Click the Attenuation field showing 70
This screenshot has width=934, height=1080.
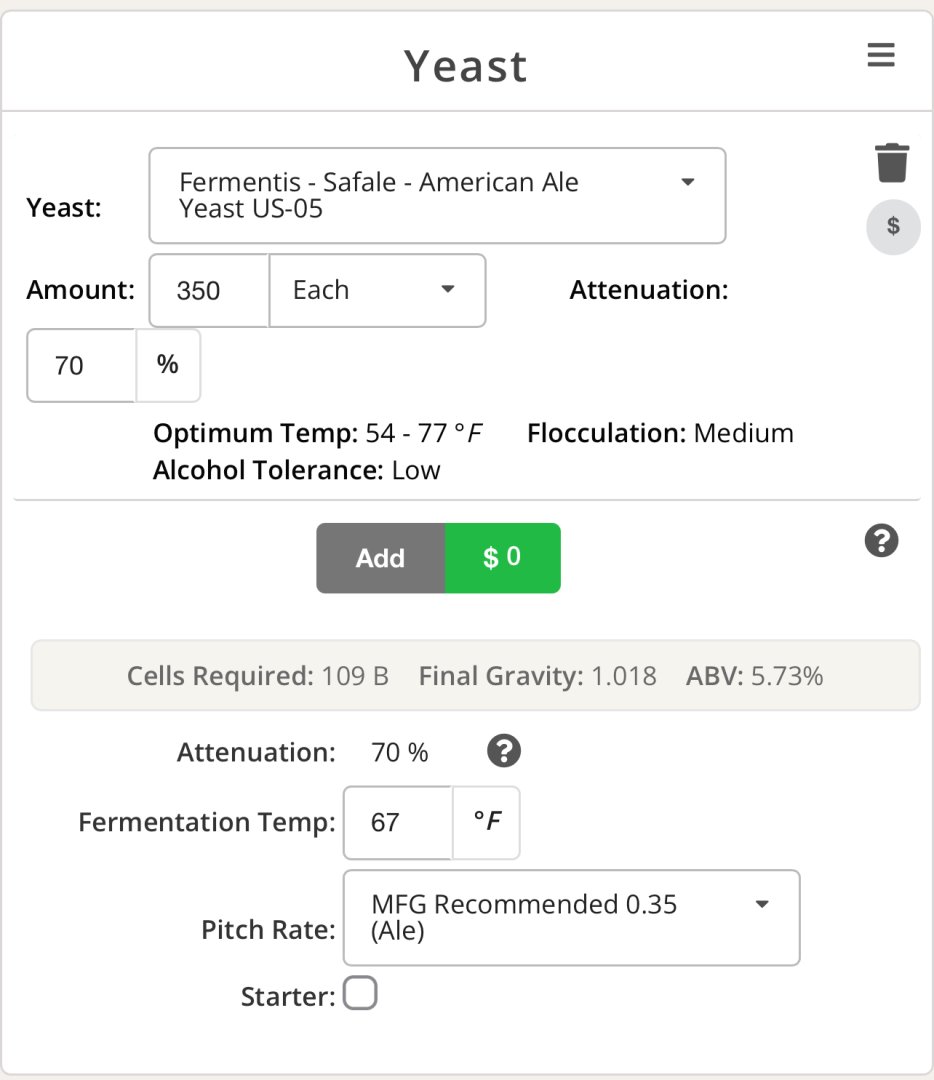click(81, 366)
